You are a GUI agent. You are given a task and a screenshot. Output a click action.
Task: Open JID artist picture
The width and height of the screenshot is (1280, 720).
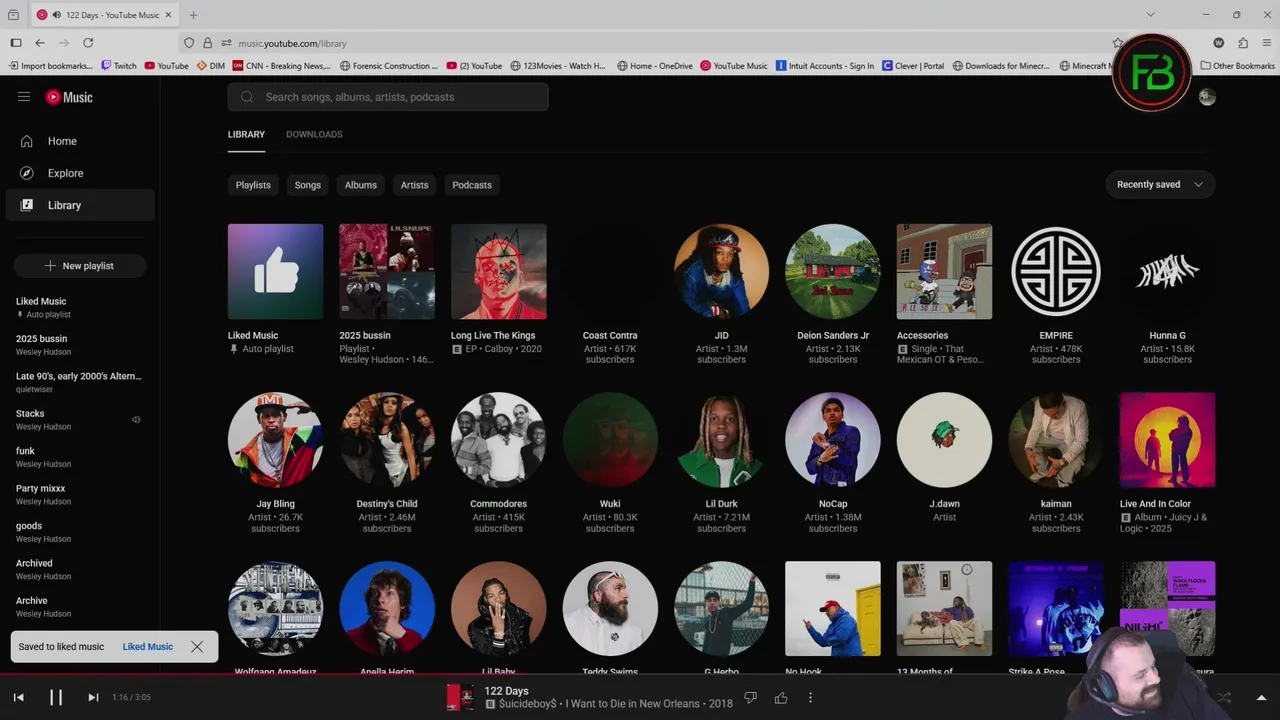(721, 272)
